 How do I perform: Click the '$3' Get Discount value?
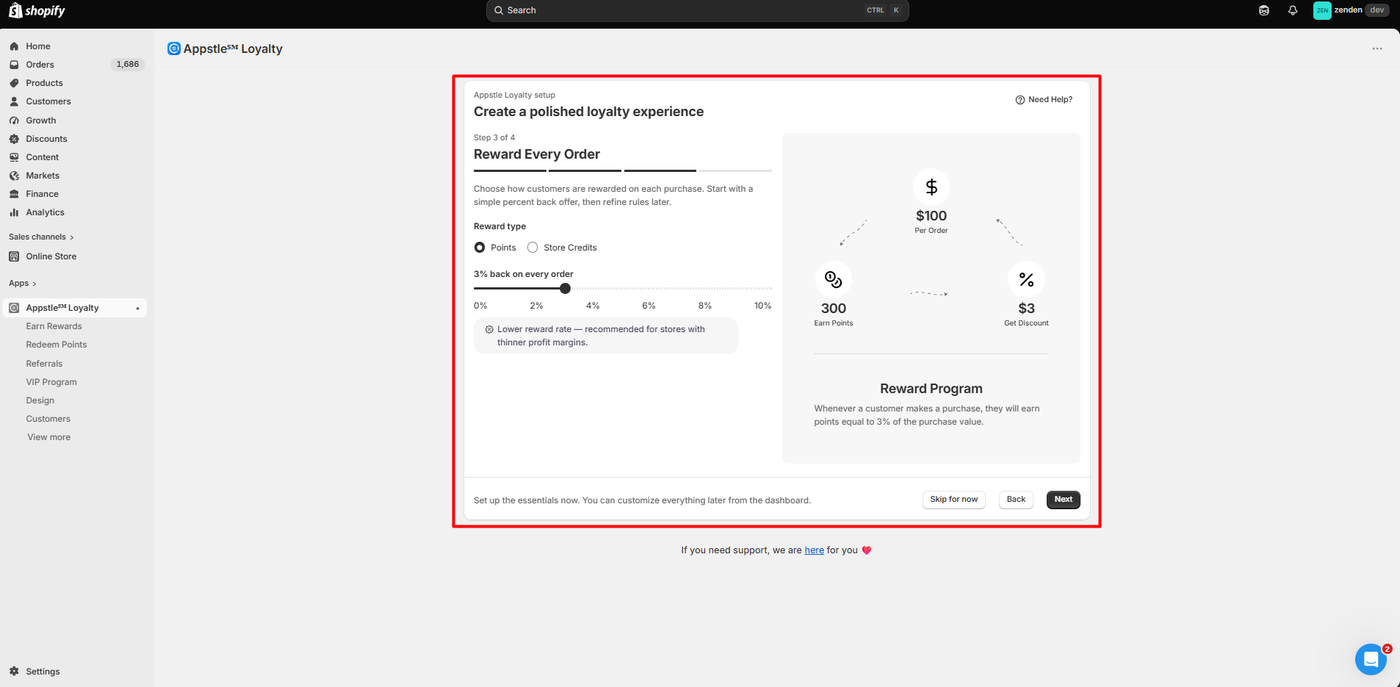pos(1026,309)
